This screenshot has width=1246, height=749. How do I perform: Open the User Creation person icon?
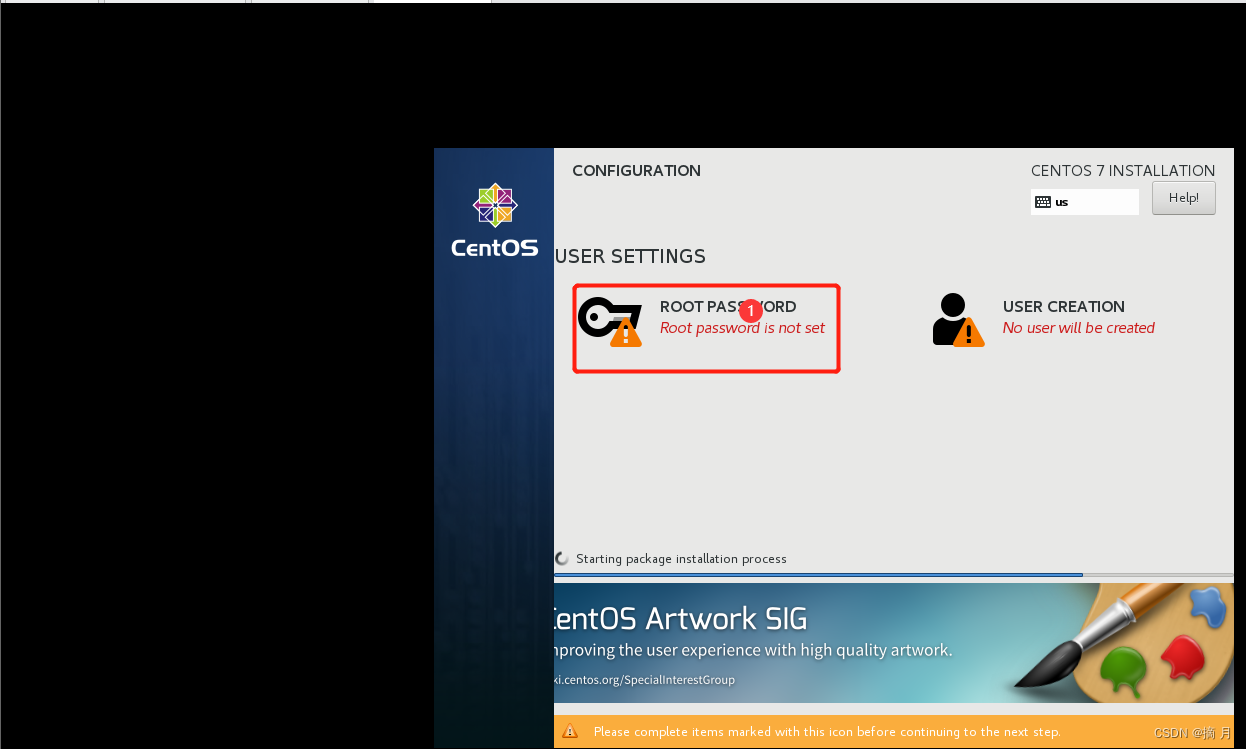[958, 320]
